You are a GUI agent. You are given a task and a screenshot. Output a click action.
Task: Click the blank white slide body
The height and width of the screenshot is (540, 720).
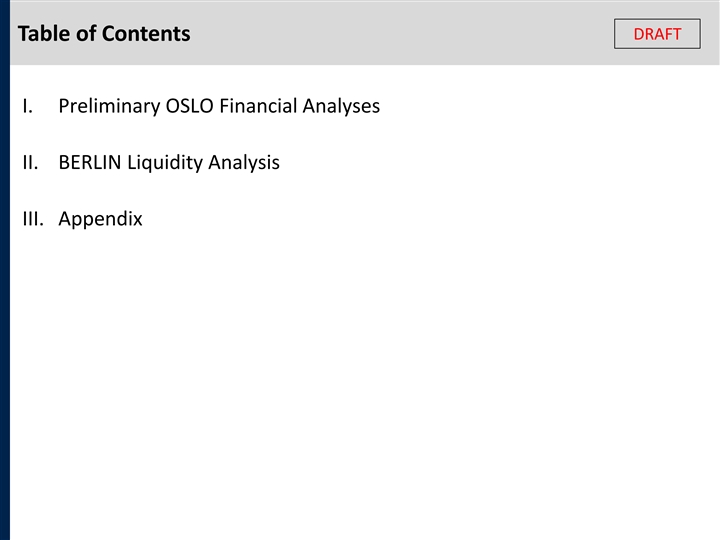[400, 380]
